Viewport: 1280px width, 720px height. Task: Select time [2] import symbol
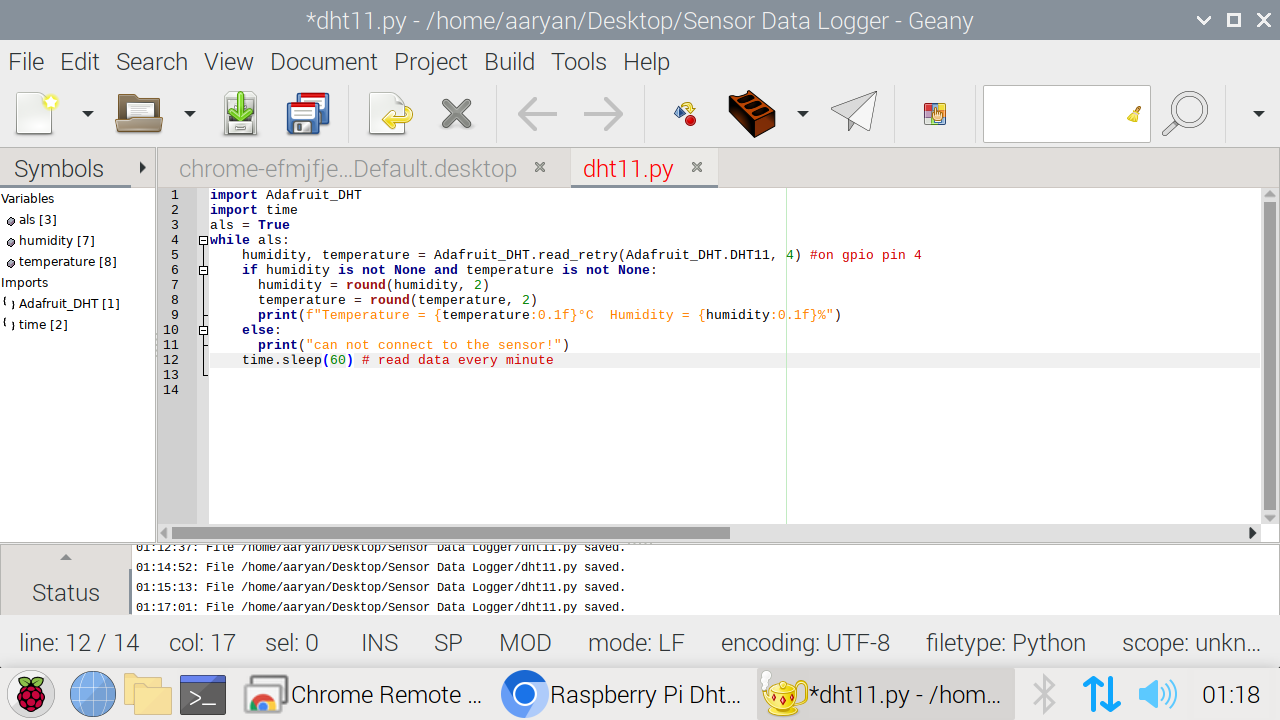pos(43,325)
